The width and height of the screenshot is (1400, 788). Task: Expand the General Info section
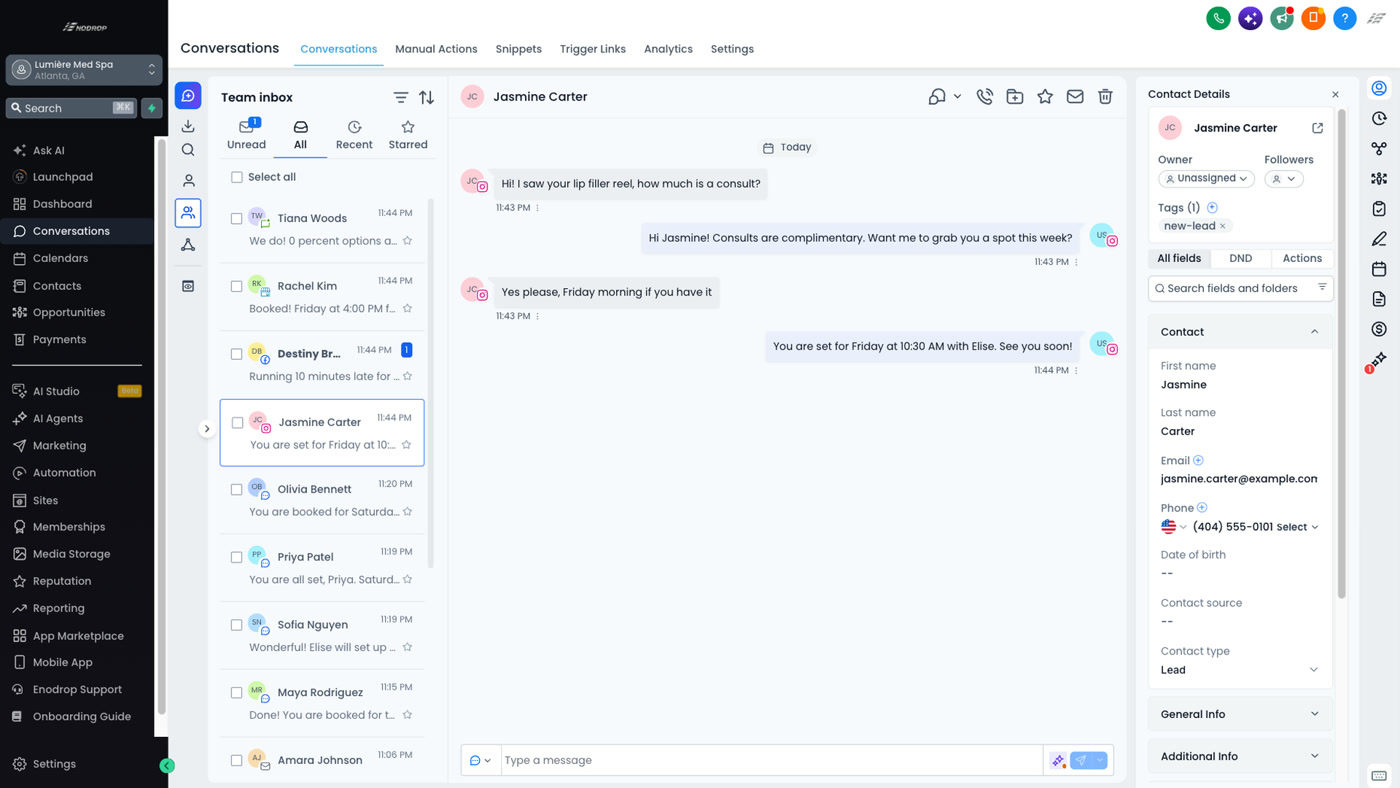click(x=1240, y=714)
